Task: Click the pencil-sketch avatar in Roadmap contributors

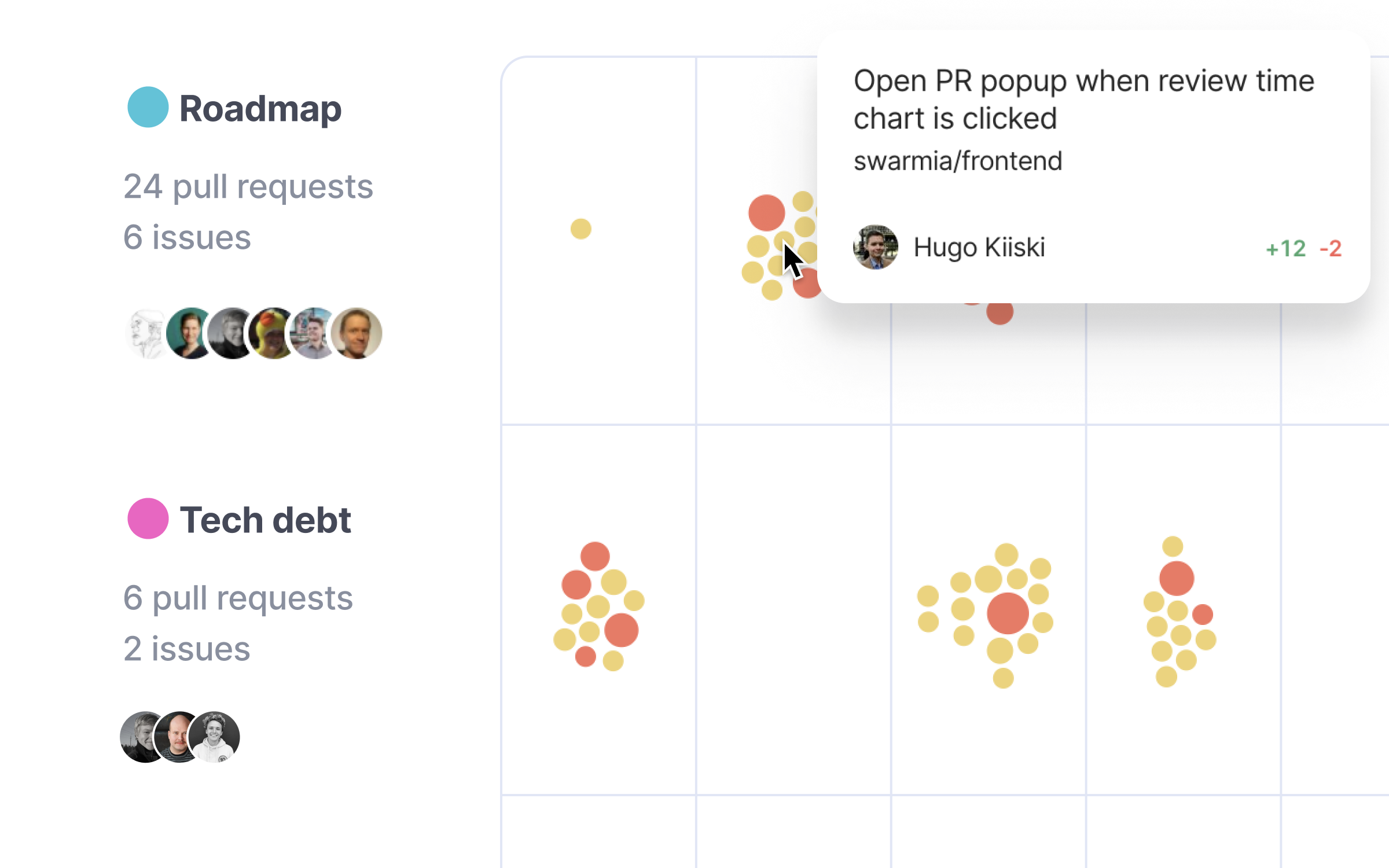Action: [x=145, y=334]
